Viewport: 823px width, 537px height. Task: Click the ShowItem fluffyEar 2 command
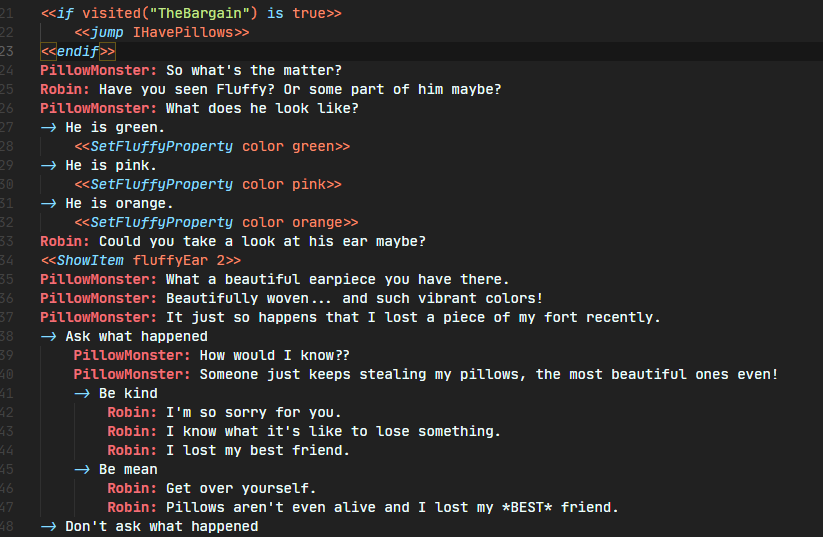coord(141,260)
